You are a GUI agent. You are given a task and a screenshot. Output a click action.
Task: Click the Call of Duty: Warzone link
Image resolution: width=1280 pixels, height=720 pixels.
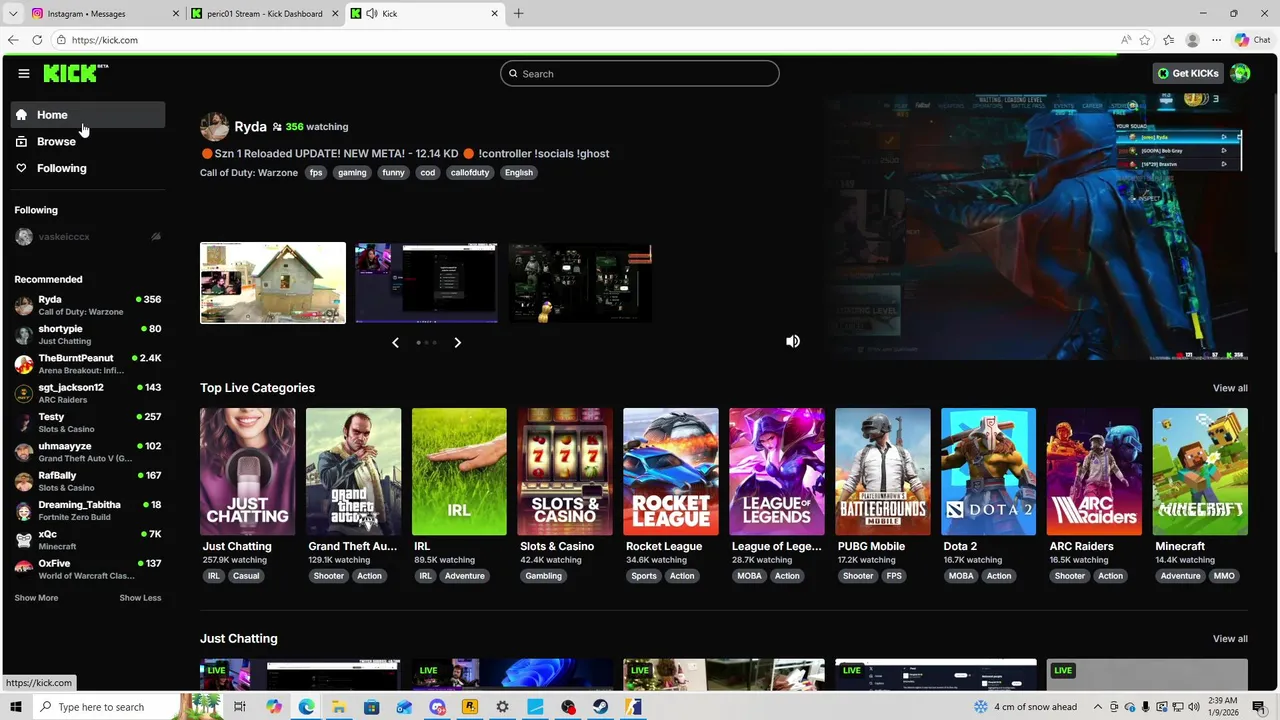click(x=249, y=173)
